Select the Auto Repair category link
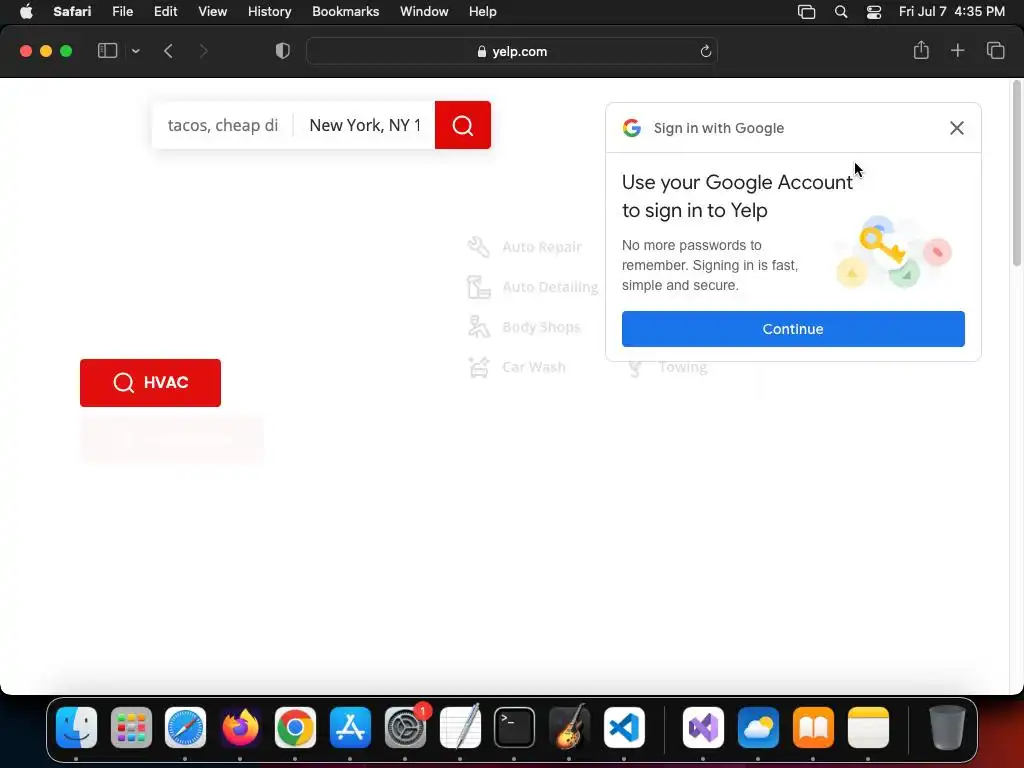 [541, 247]
